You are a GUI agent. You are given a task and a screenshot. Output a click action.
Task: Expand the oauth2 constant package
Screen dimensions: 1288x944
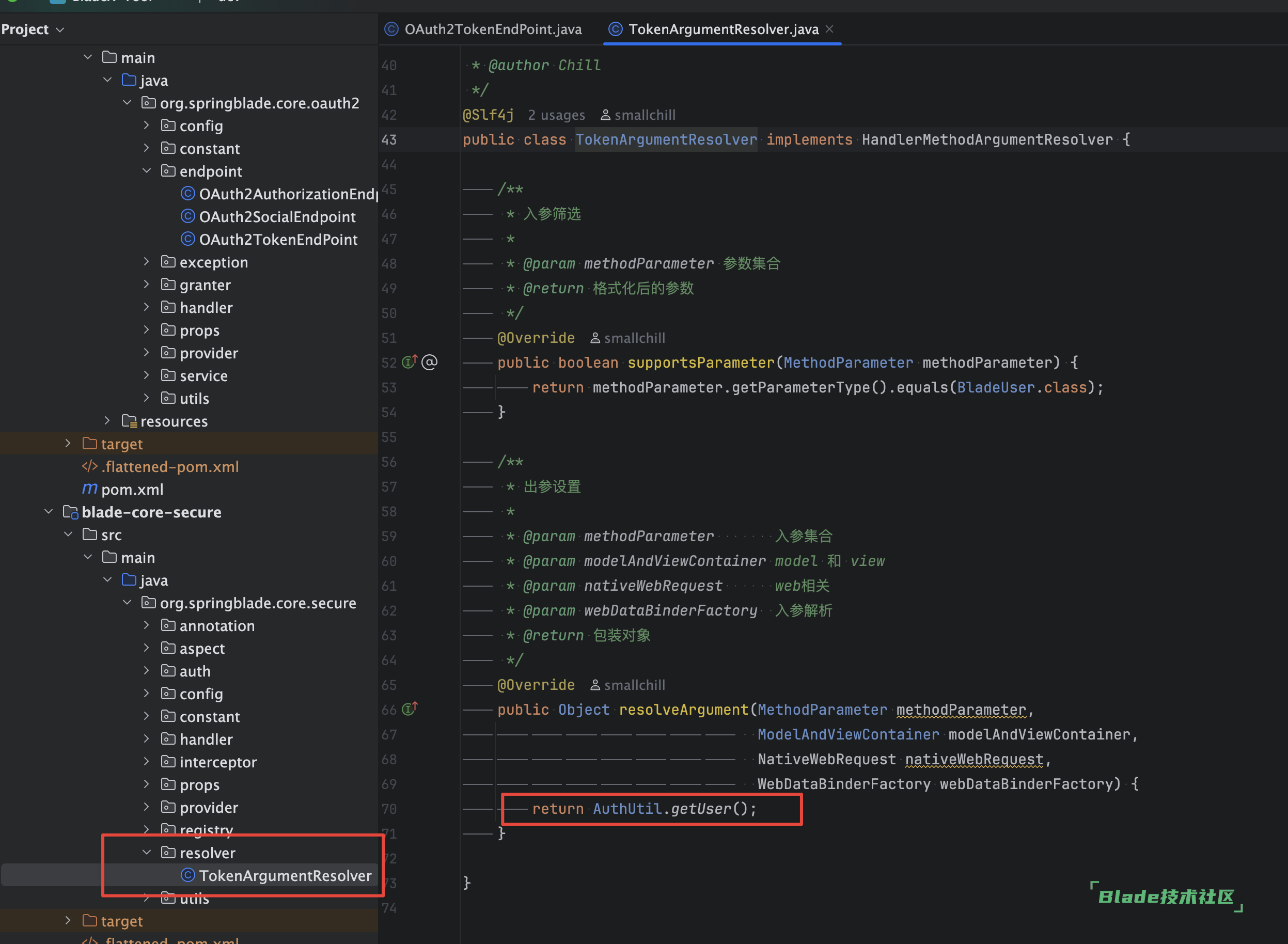[146, 148]
